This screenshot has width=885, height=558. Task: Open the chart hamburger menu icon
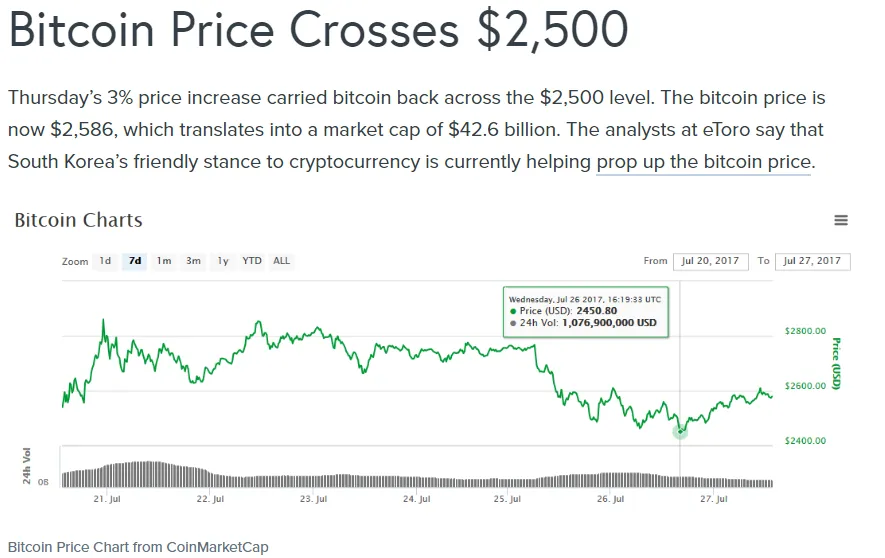841,221
